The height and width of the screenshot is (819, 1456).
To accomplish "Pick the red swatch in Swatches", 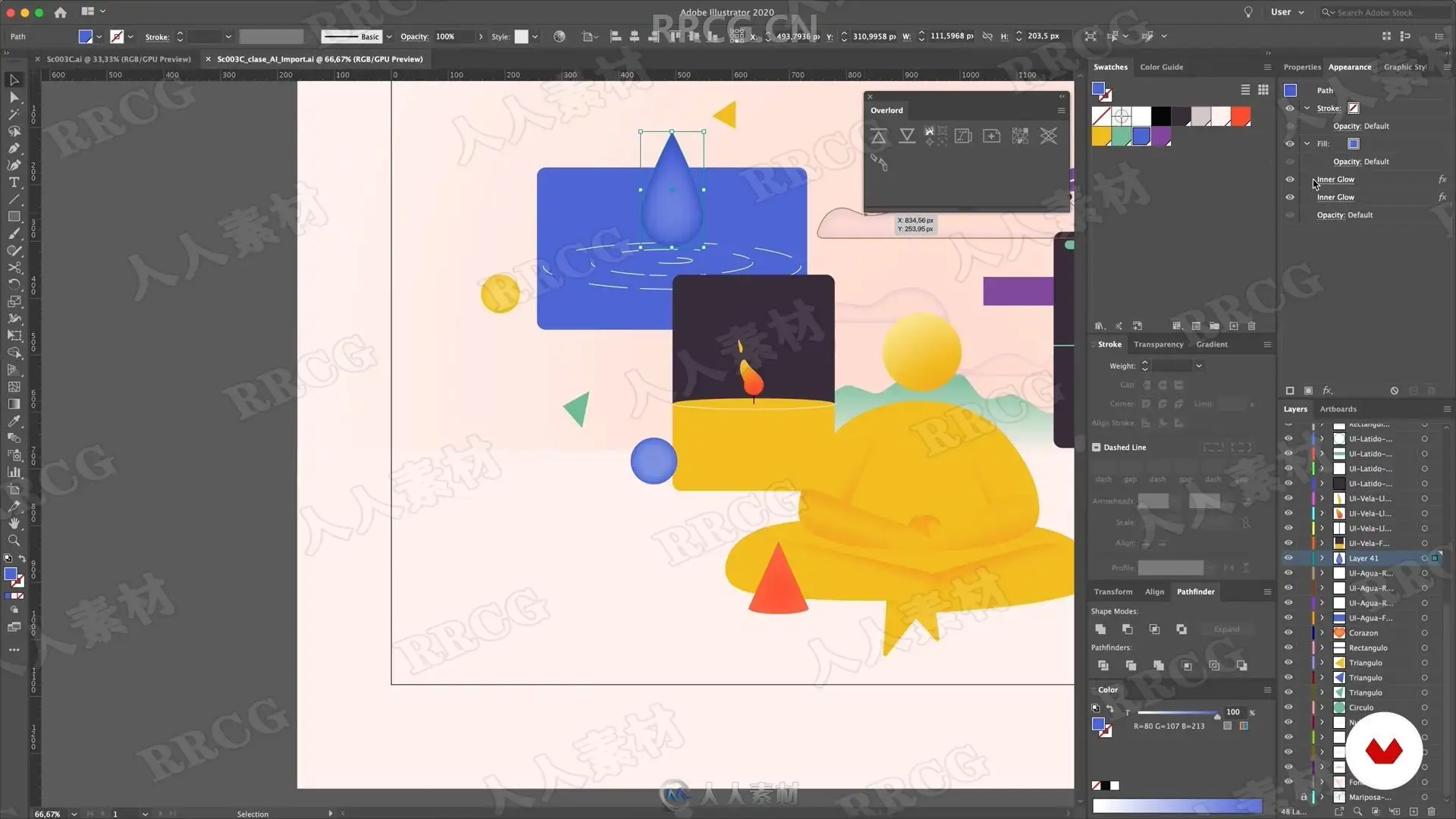I will 1241,116.
